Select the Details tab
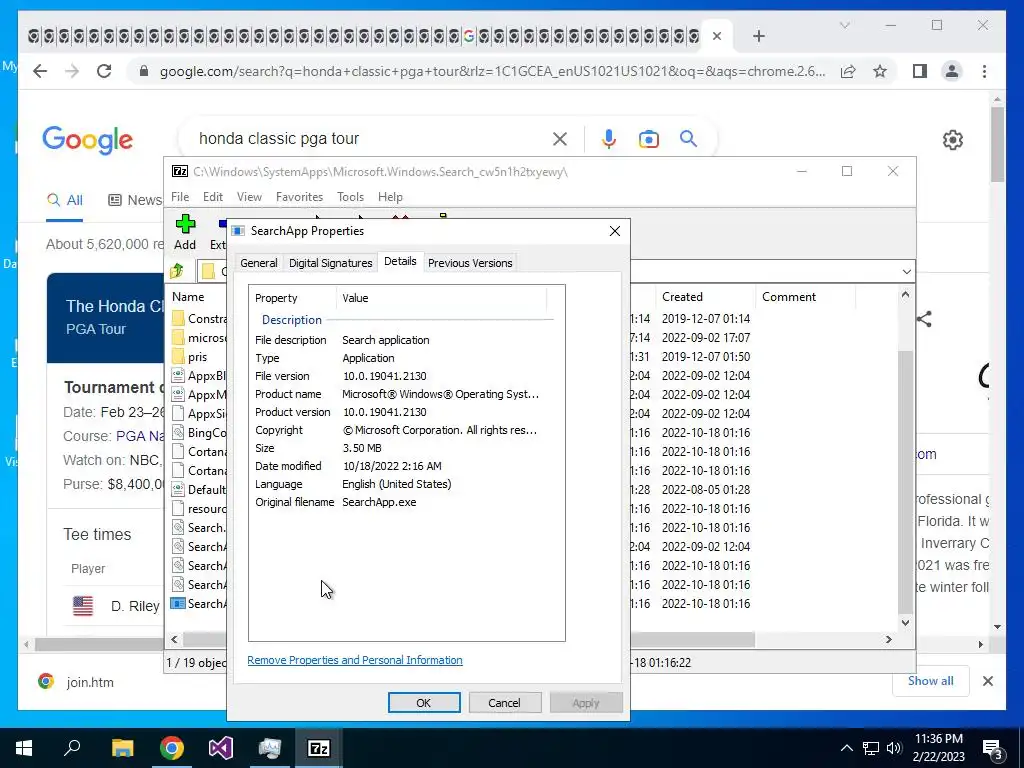 tap(400, 261)
